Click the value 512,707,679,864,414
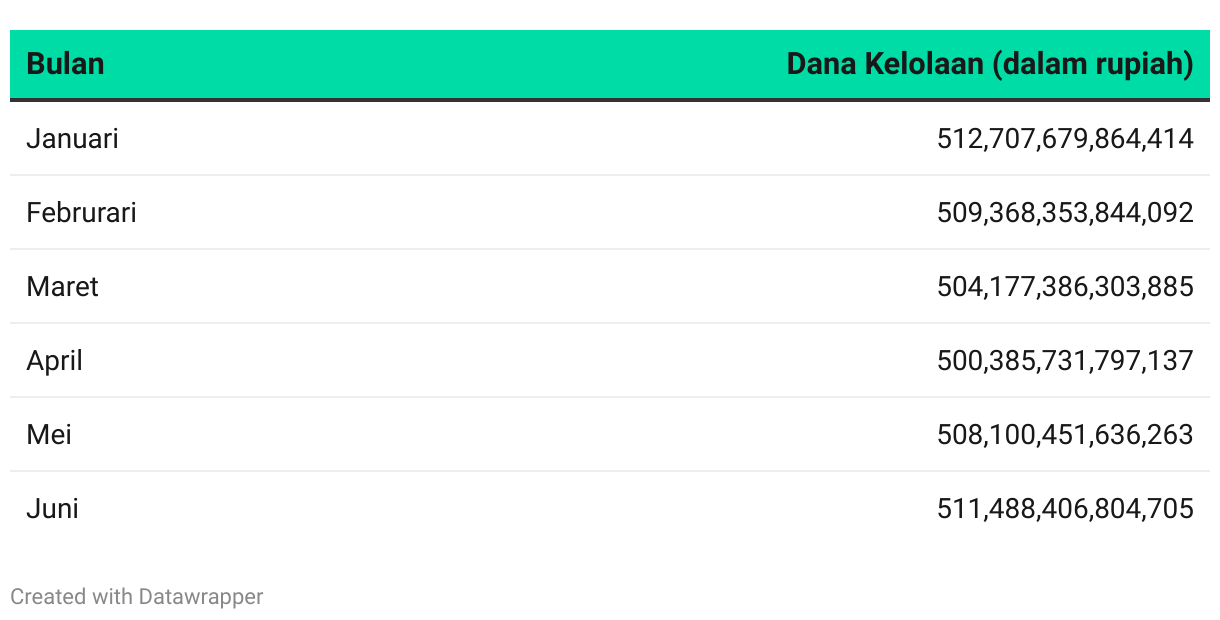The height and width of the screenshot is (620, 1220). 1065,138
